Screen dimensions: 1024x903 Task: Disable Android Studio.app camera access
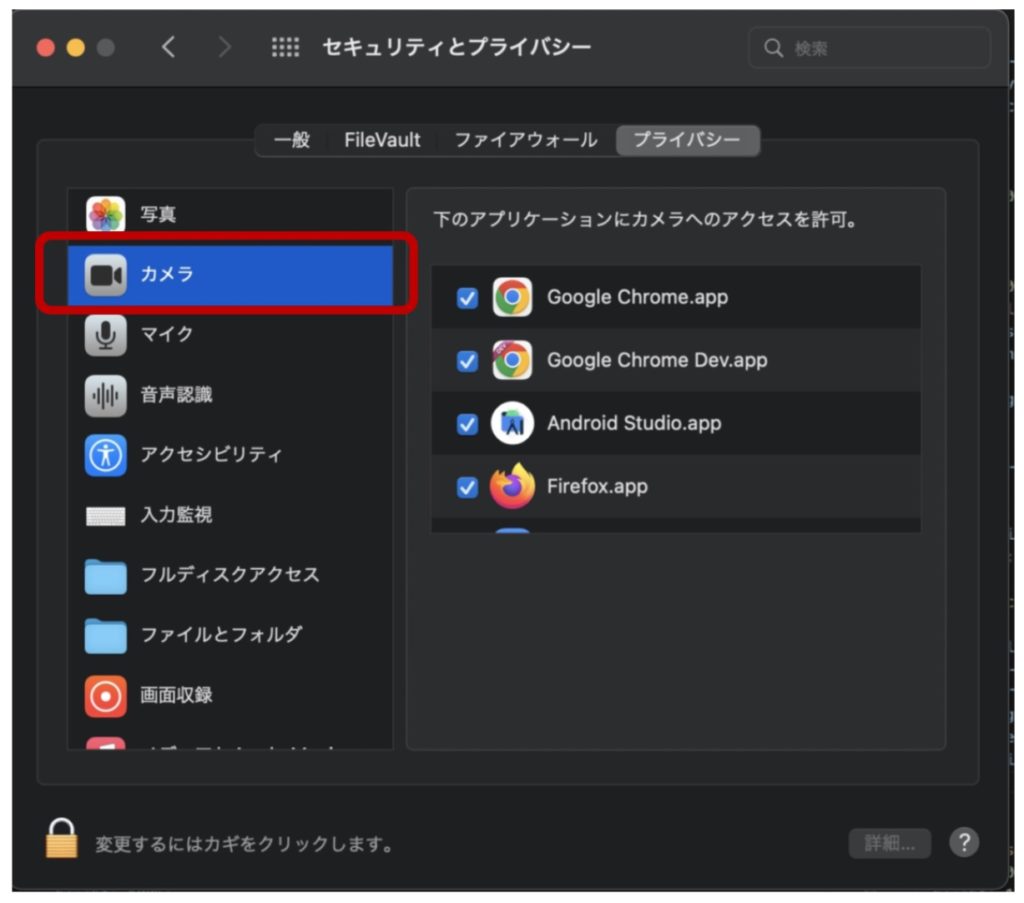[x=467, y=424]
